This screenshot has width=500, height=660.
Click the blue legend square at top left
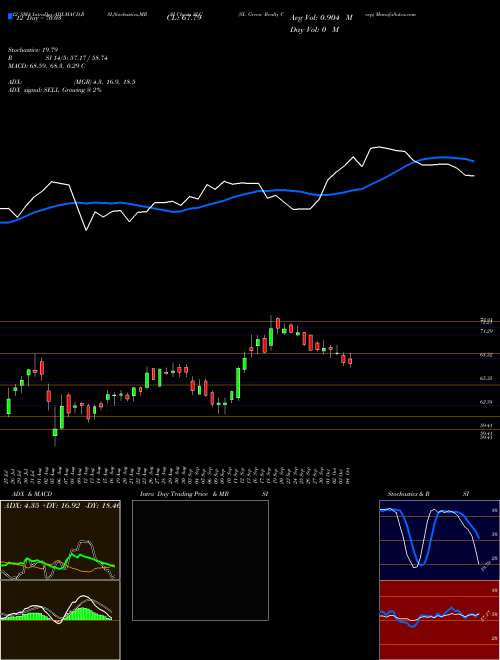pyautogui.click(x=10, y=17)
